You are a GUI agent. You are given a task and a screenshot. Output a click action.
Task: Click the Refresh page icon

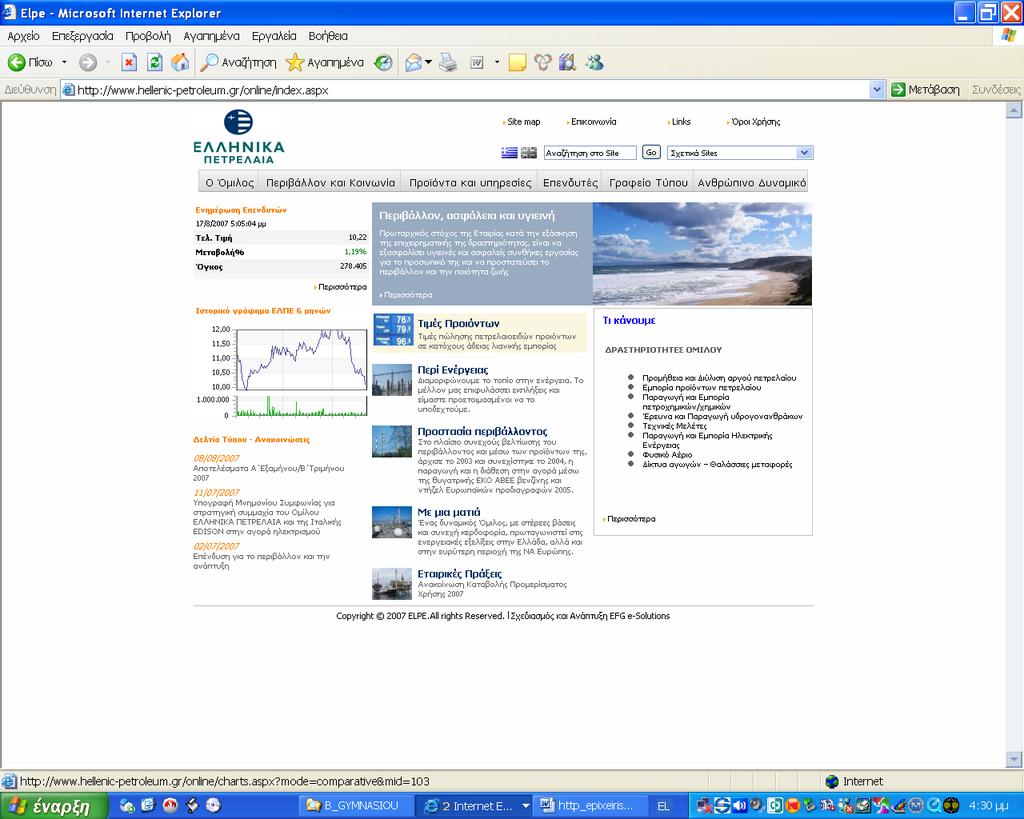155,63
